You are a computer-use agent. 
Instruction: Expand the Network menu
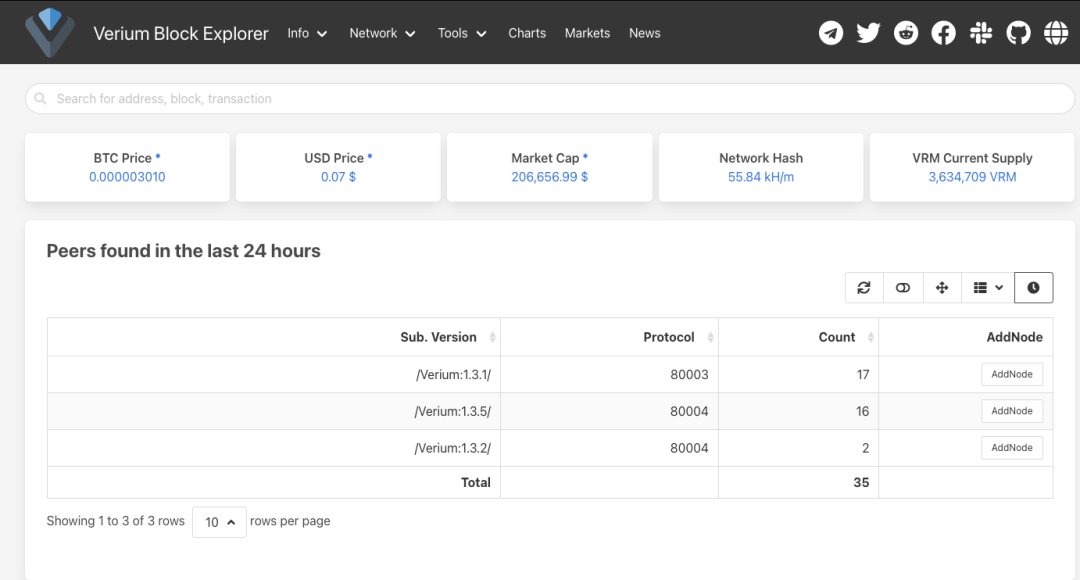[382, 33]
